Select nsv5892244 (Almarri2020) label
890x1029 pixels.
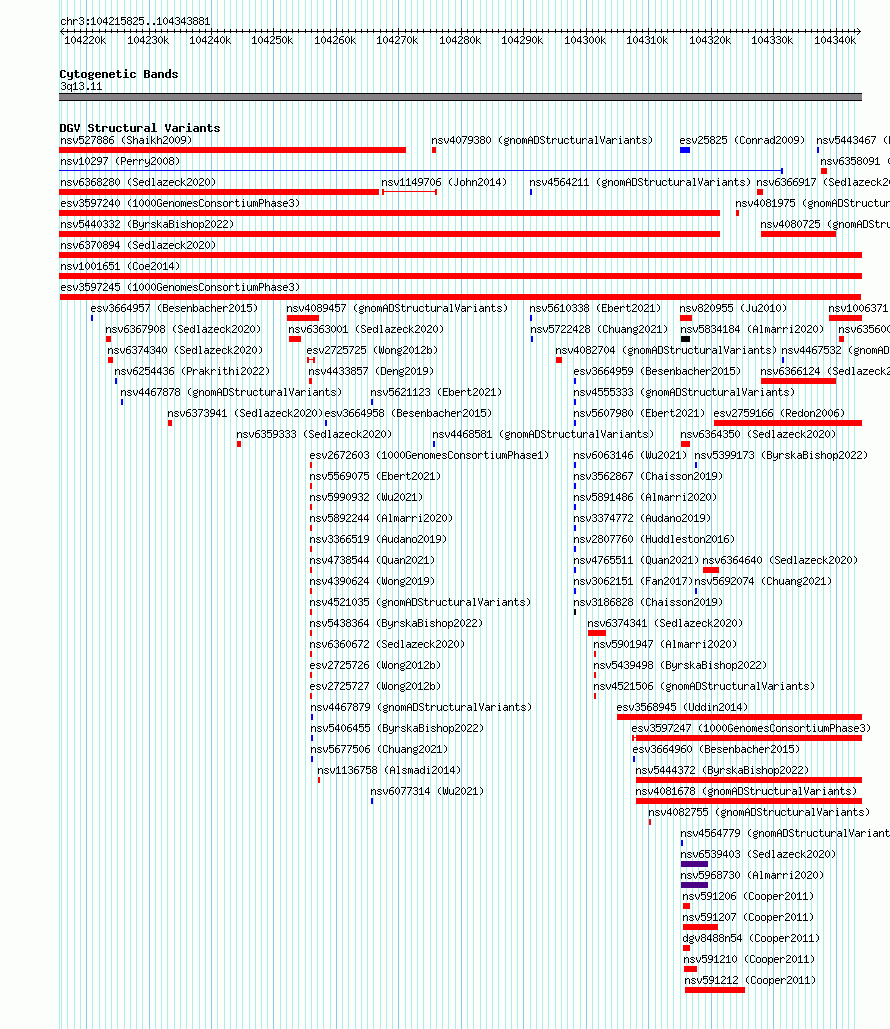point(381,518)
